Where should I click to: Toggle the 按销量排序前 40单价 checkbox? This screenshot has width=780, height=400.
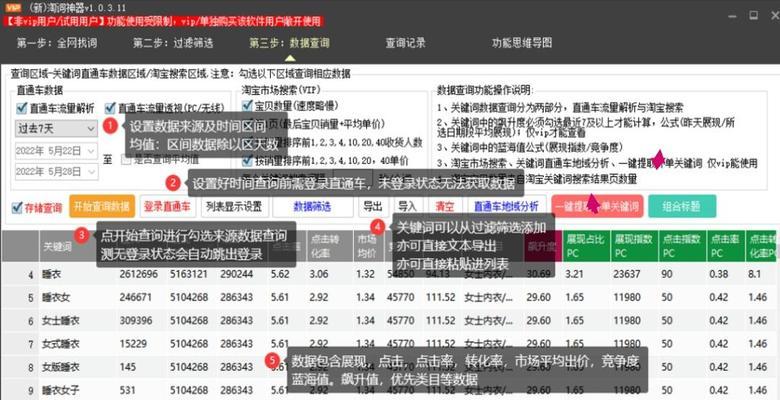(247, 161)
